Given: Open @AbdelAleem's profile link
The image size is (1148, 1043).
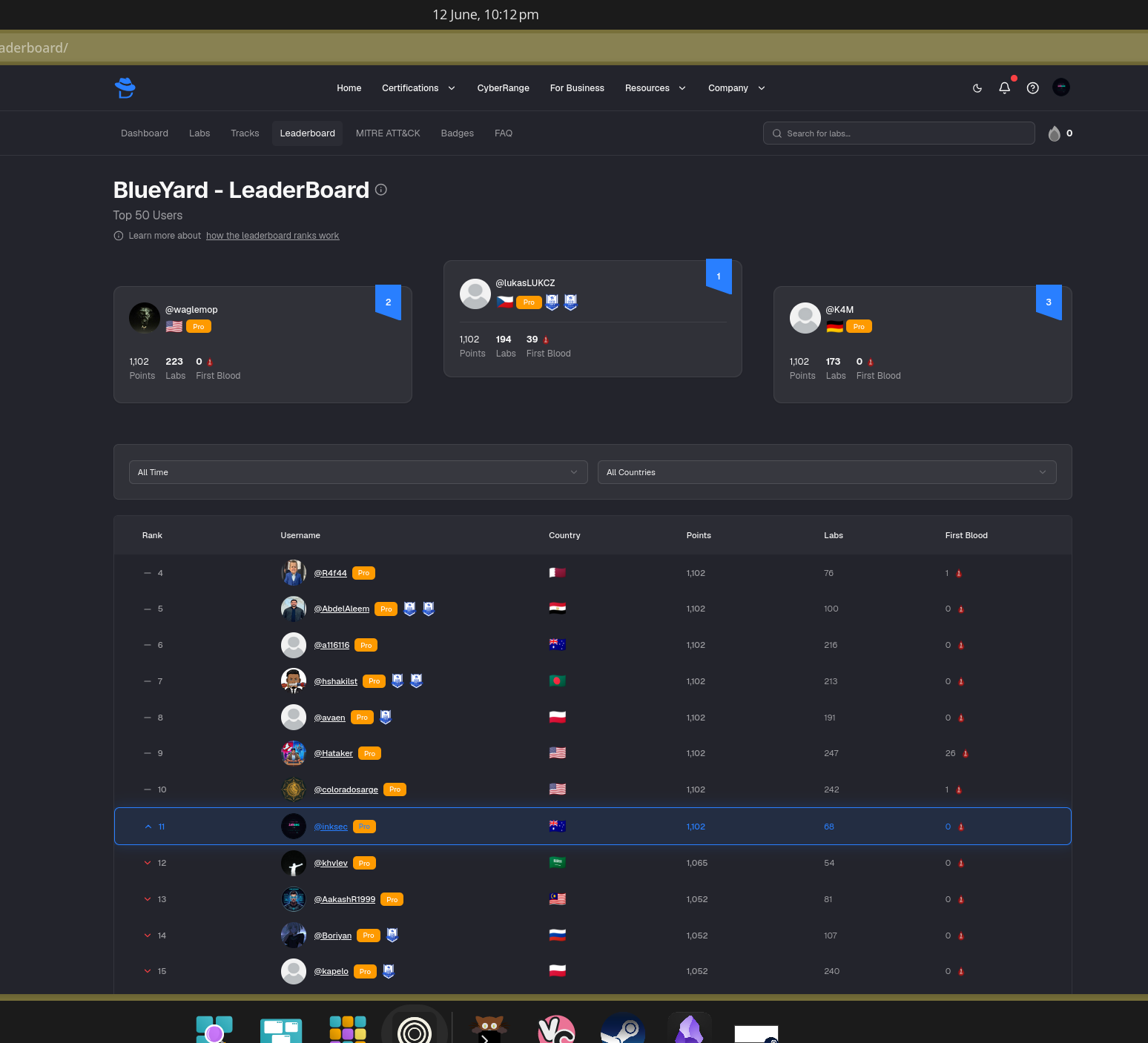Looking at the screenshot, I should 341,609.
